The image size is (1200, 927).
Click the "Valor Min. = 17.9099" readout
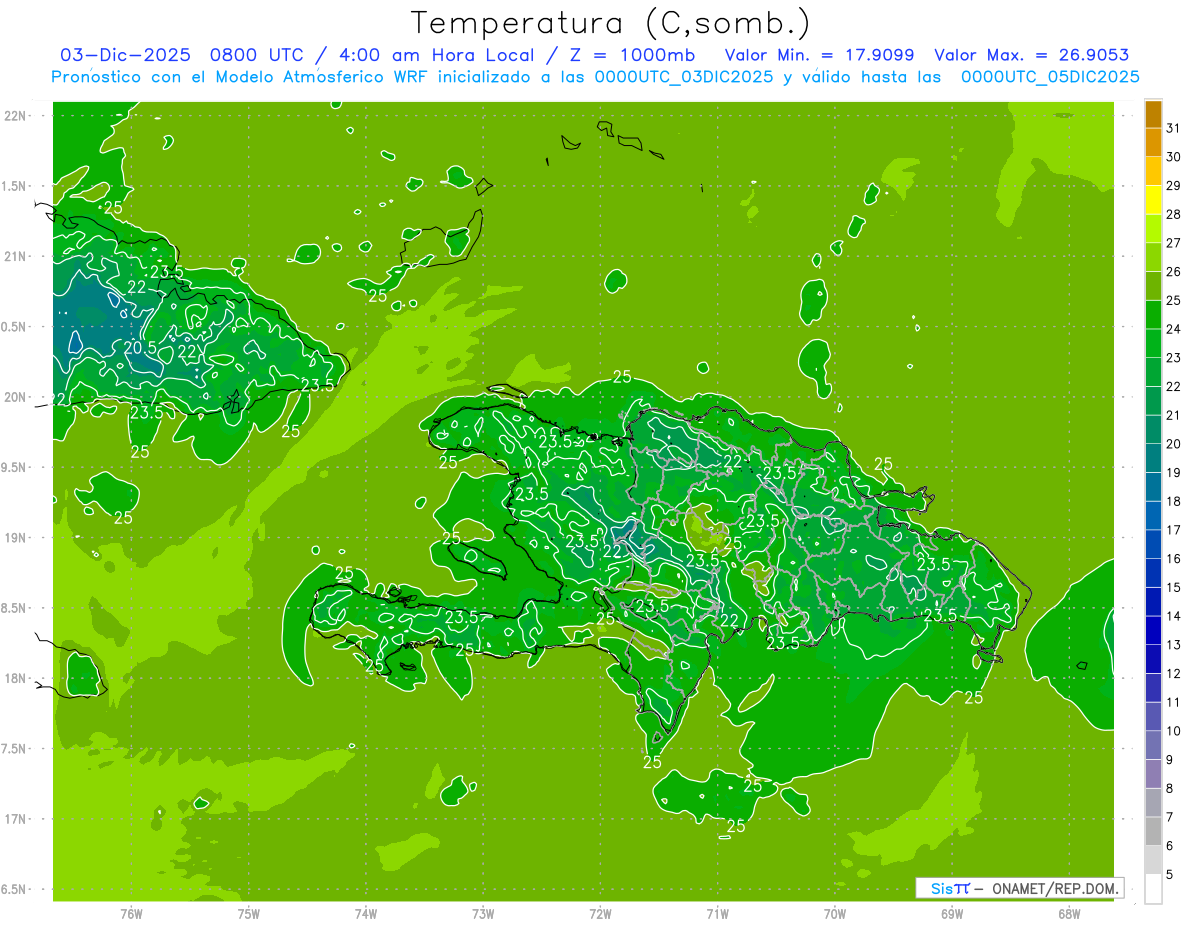[x=819, y=55]
